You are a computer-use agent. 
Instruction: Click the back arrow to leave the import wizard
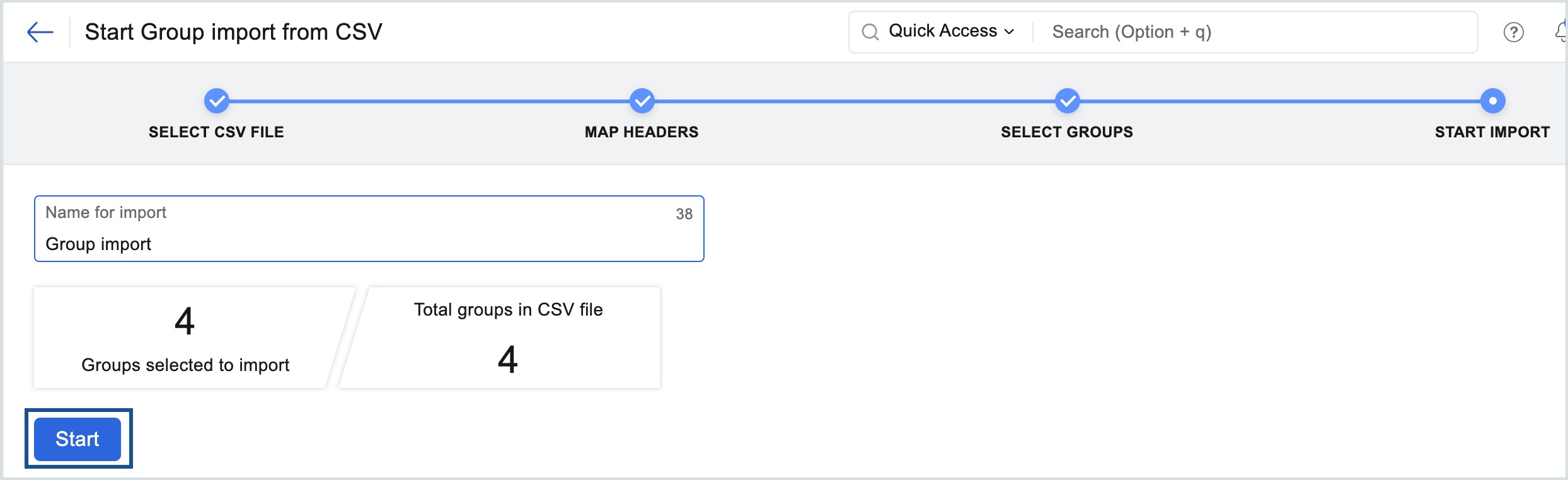[40, 31]
